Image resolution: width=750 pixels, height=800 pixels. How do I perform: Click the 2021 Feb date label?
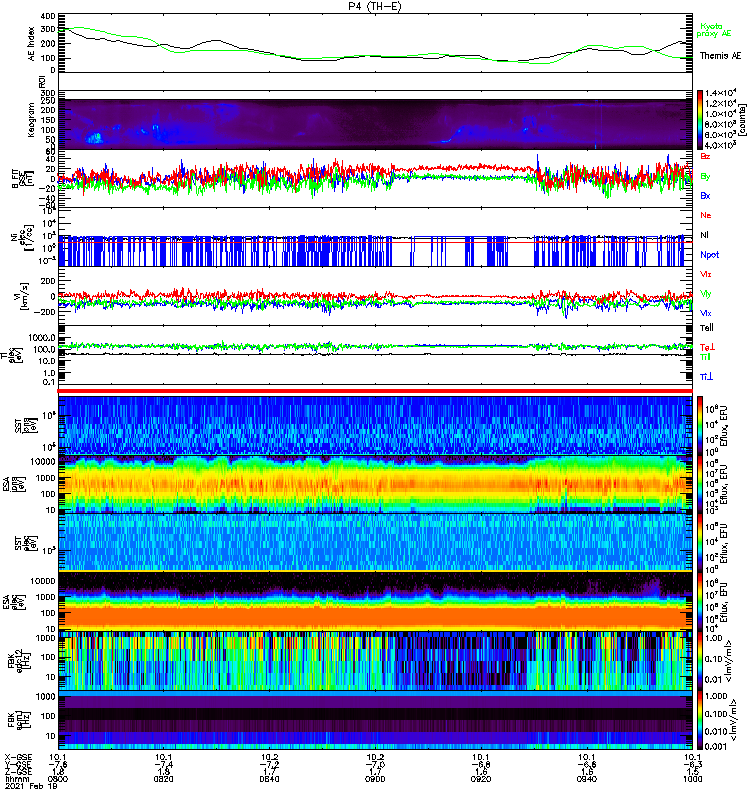coord(31,786)
